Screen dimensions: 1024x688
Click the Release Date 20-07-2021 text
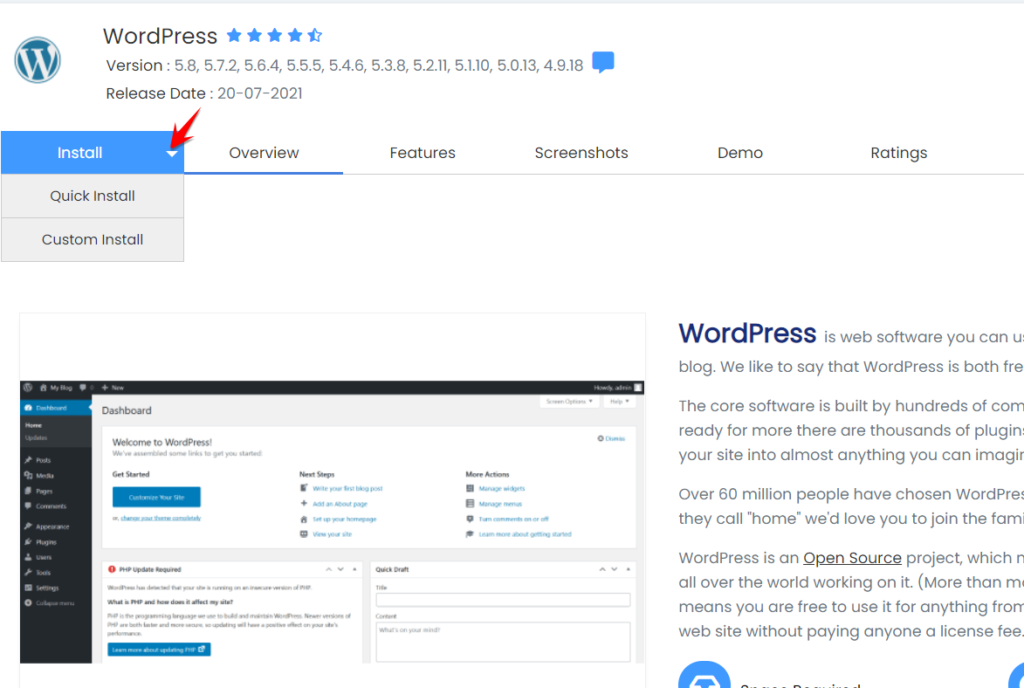click(204, 93)
